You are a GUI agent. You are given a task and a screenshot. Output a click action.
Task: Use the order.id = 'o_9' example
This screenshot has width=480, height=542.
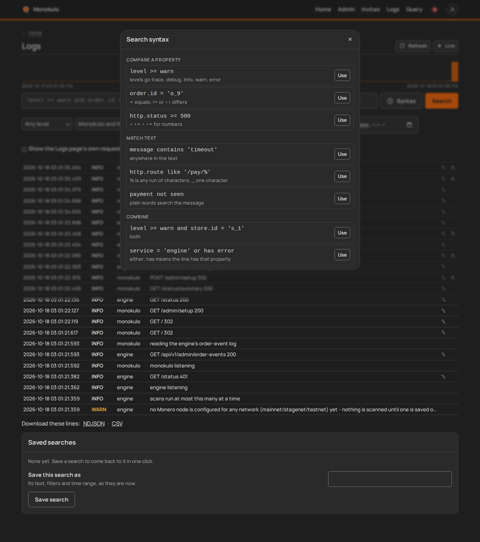pyautogui.click(x=342, y=98)
